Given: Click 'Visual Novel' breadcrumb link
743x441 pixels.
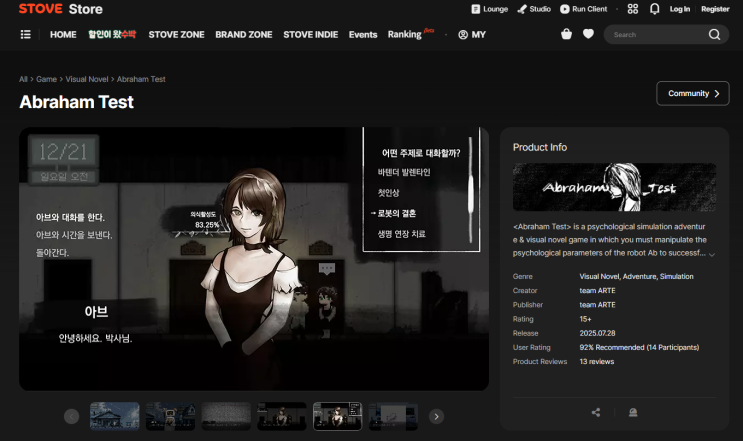Looking at the screenshot, I should (87, 79).
